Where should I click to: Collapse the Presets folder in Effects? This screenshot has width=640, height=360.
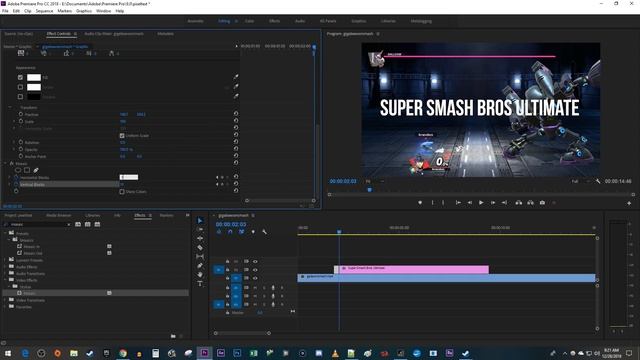[5, 233]
